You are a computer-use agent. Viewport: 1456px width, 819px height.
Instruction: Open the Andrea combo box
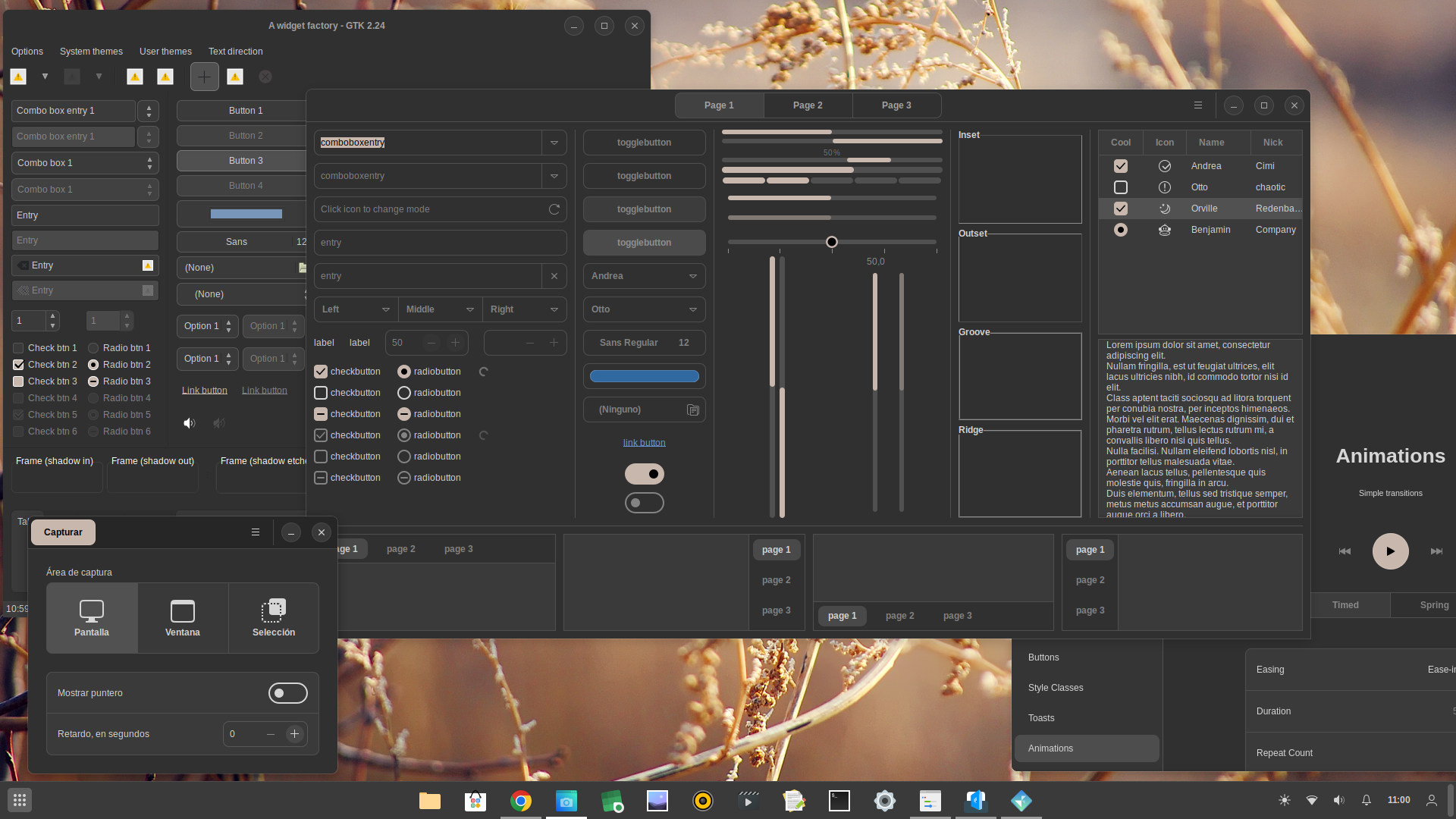coord(645,276)
